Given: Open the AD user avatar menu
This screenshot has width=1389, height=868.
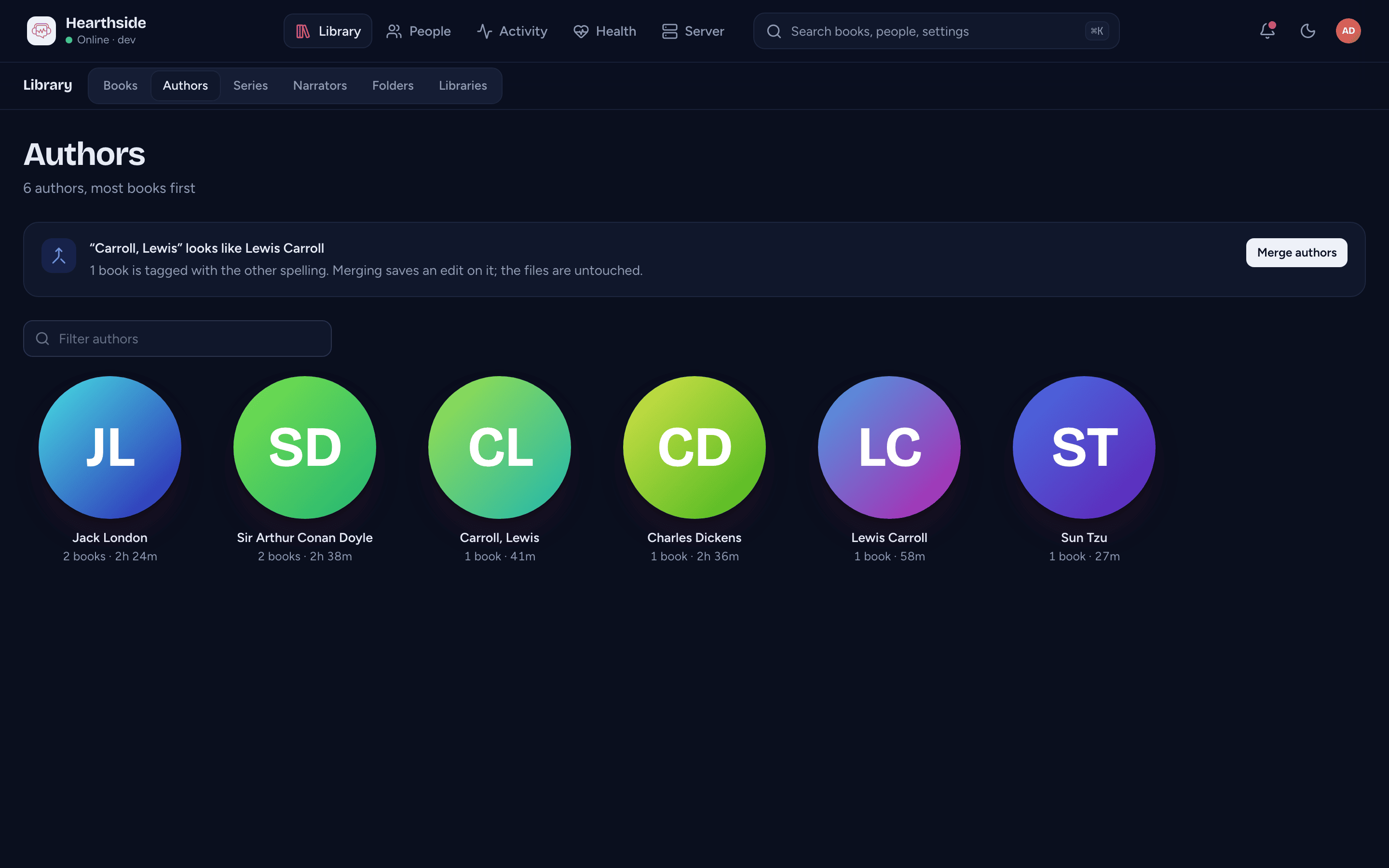Looking at the screenshot, I should [x=1348, y=31].
